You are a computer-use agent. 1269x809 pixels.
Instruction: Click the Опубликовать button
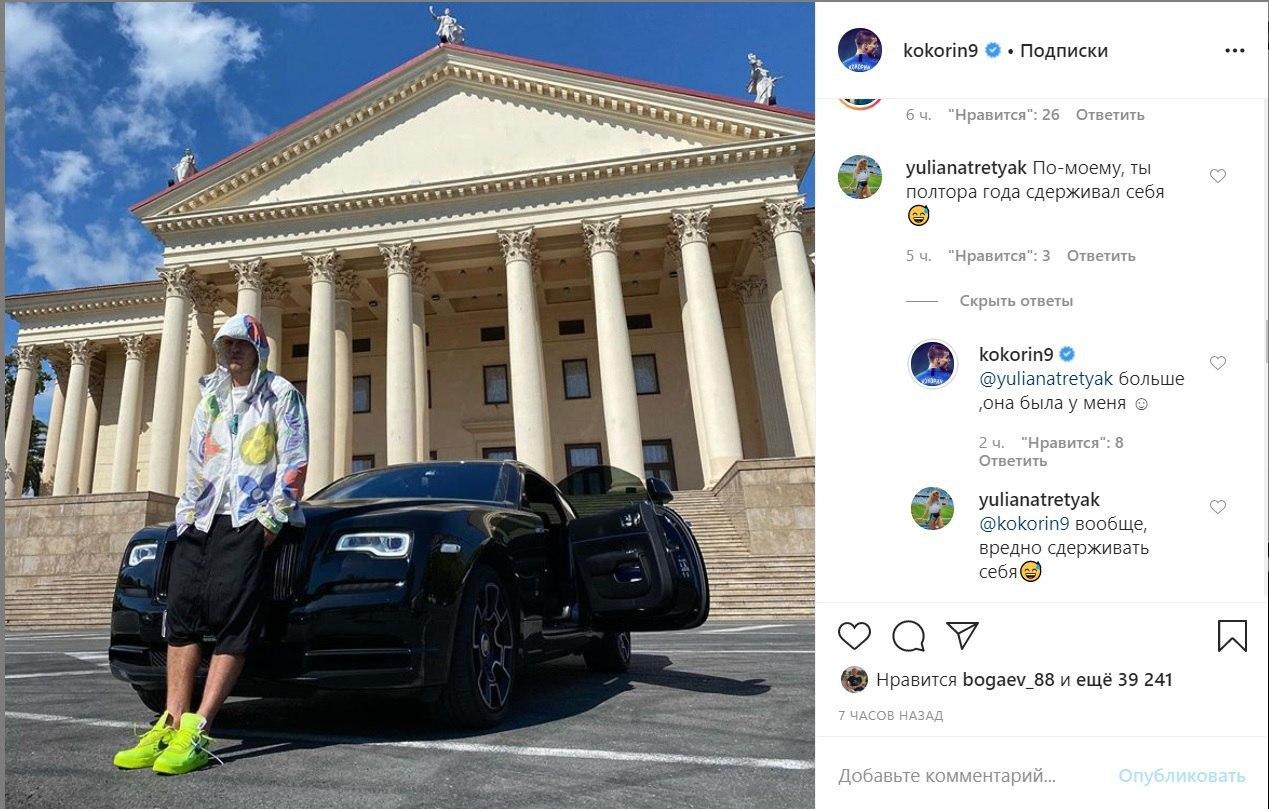coord(1182,776)
